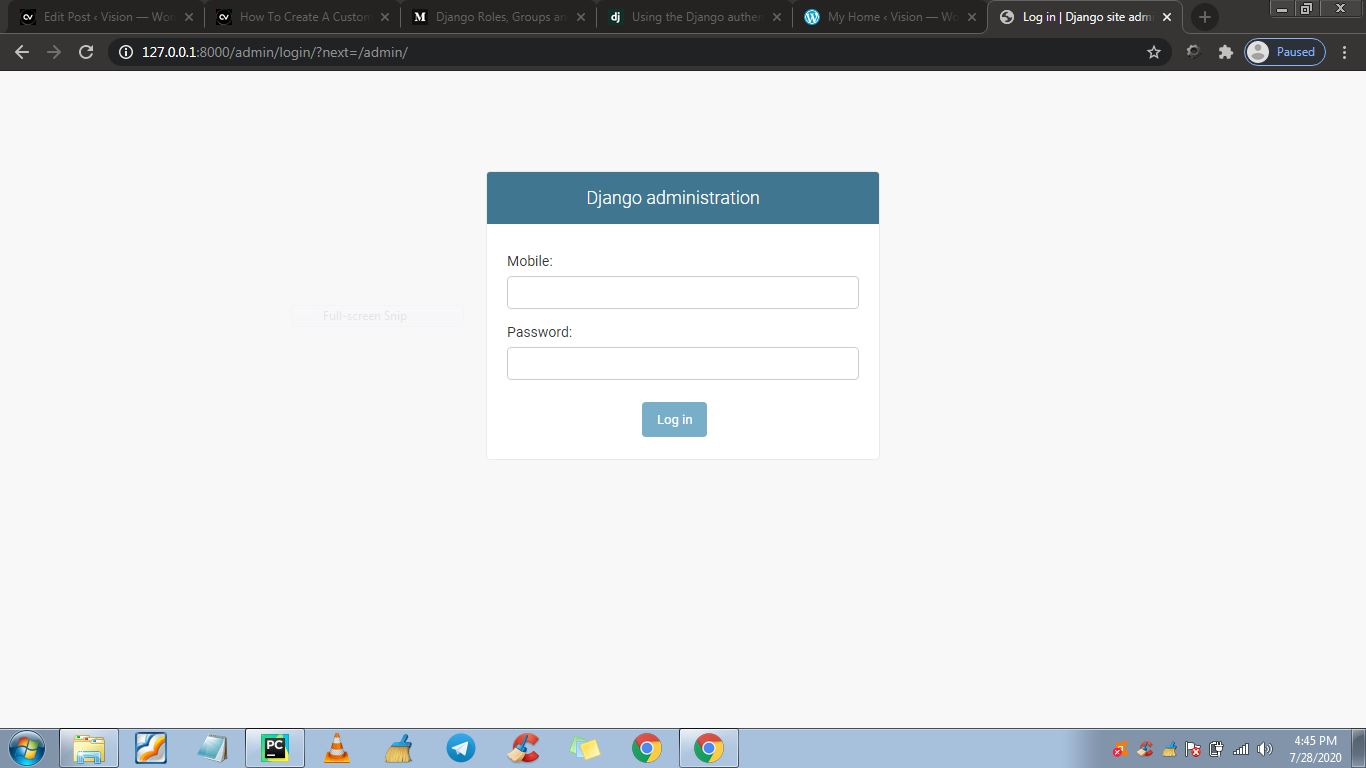This screenshot has height=768, width=1366.
Task: Click the address bar URL
Action: tap(275, 52)
